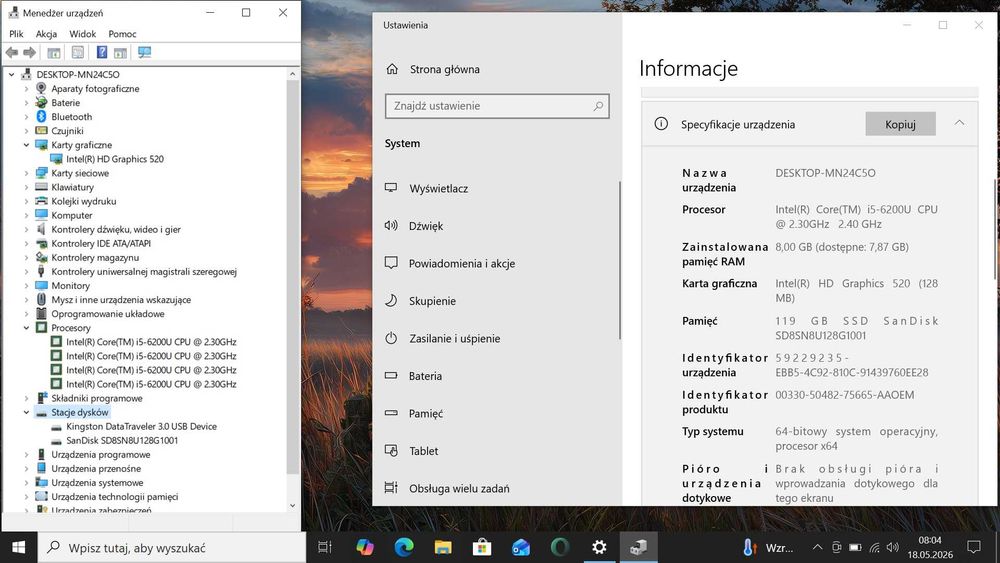The width and height of the screenshot is (1000, 563).
Task: Open the Pomoc menu
Action: coord(122,34)
